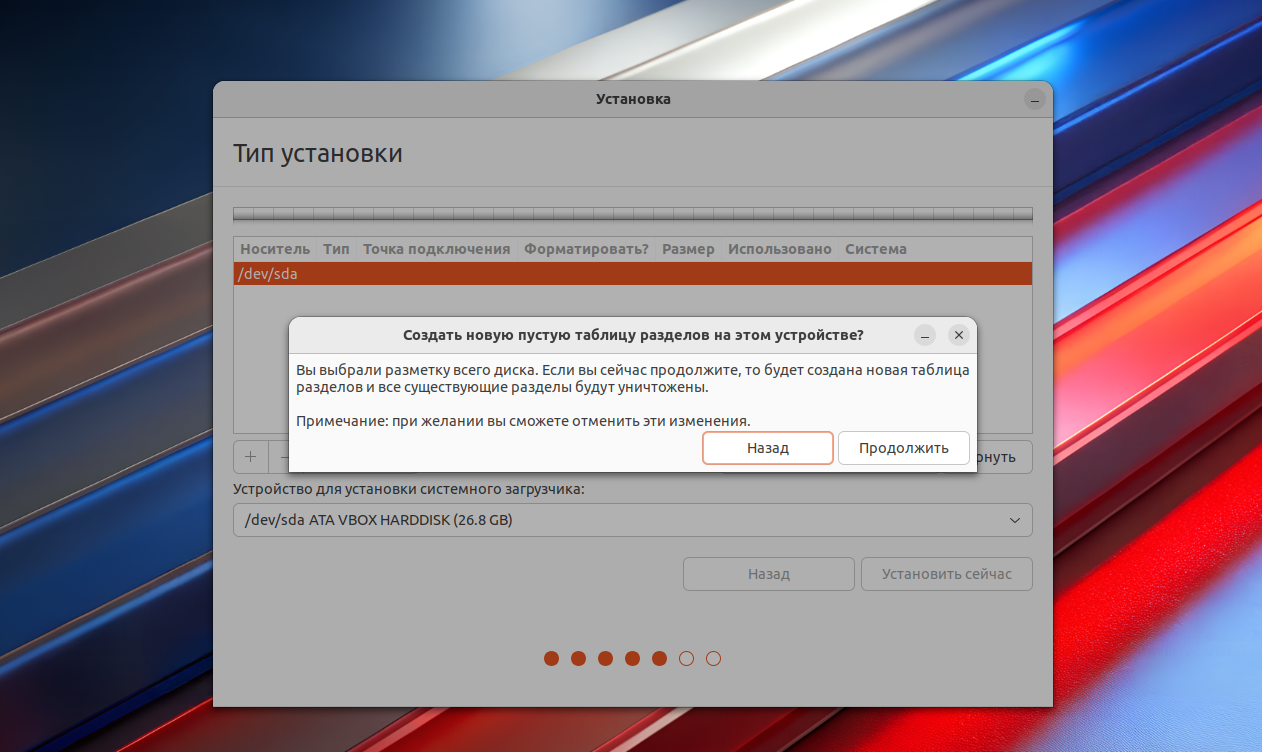Click the Размер column header
The height and width of the screenshot is (752, 1262).
(x=688, y=249)
